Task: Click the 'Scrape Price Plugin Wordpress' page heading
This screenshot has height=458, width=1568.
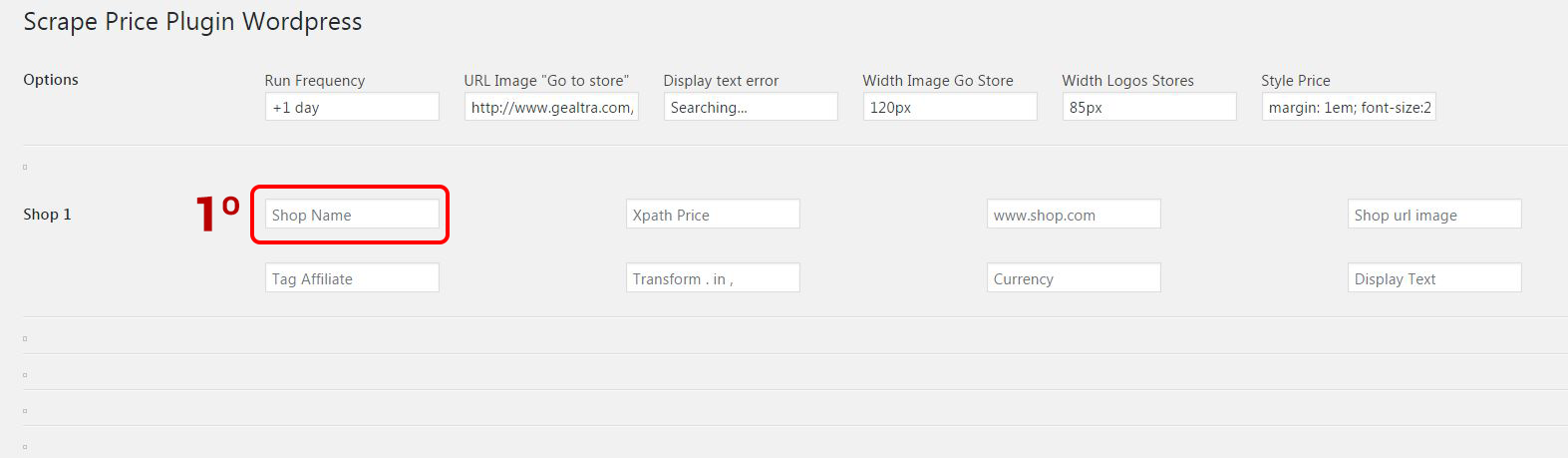Action: [192, 22]
